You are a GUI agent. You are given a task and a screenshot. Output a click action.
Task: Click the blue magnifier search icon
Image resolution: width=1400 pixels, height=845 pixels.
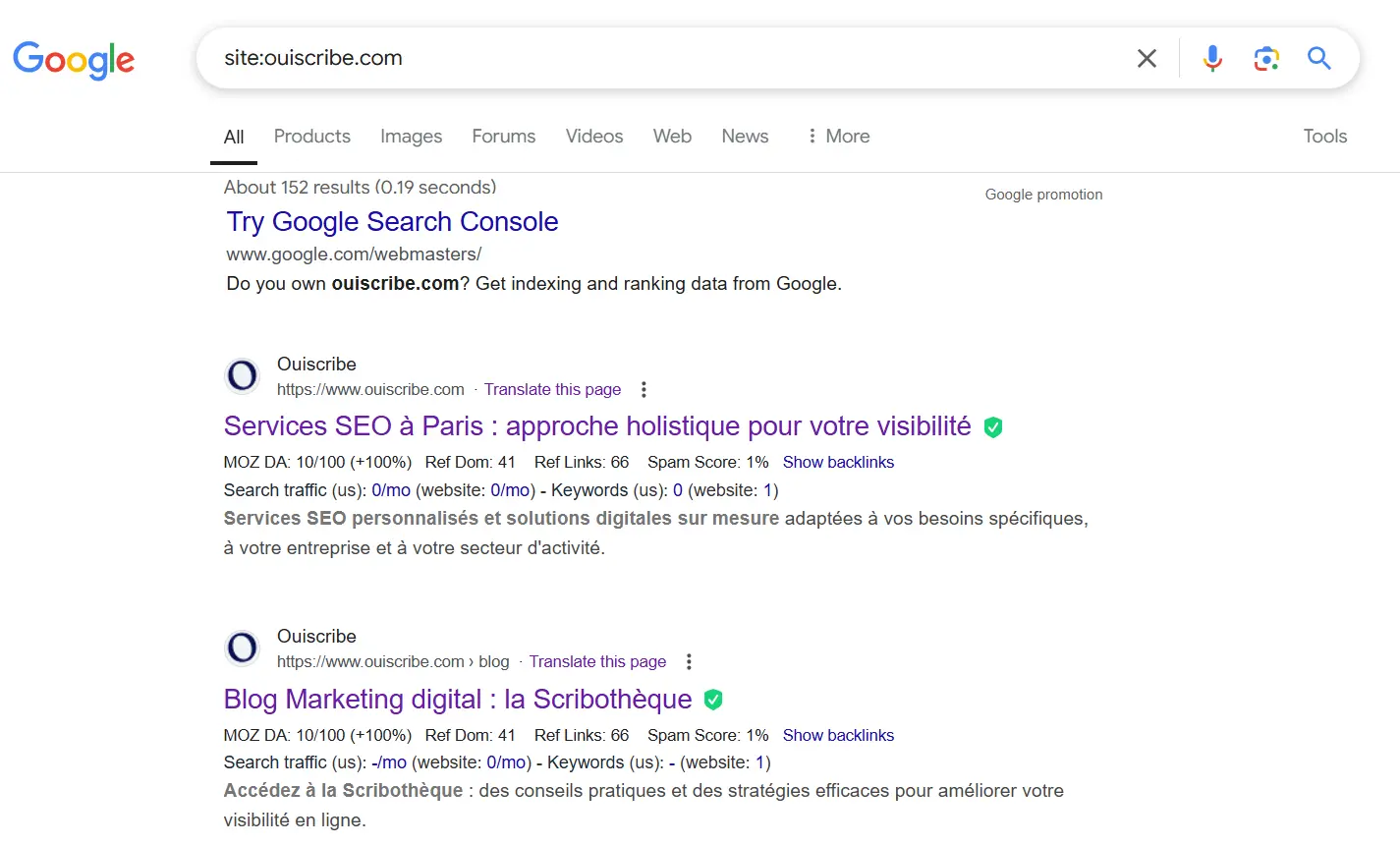(x=1319, y=59)
